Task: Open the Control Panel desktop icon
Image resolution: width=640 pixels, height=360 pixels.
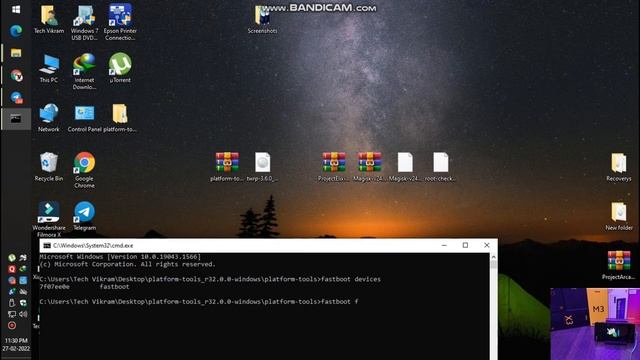Action: pyautogui.click(x=84, y=118)
